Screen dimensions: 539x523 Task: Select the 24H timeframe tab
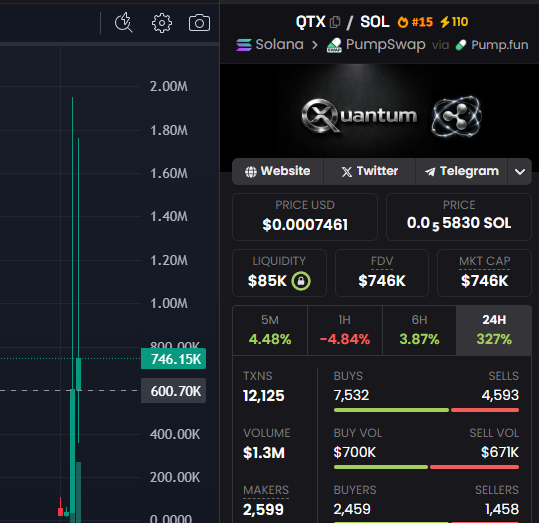(x=494, y=330)
